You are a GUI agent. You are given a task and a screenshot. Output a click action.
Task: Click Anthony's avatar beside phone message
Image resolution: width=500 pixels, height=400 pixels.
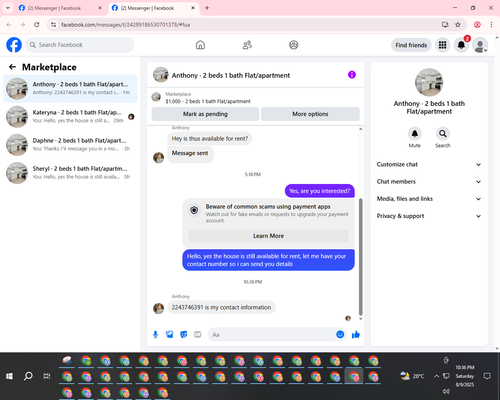coord(158,308)
